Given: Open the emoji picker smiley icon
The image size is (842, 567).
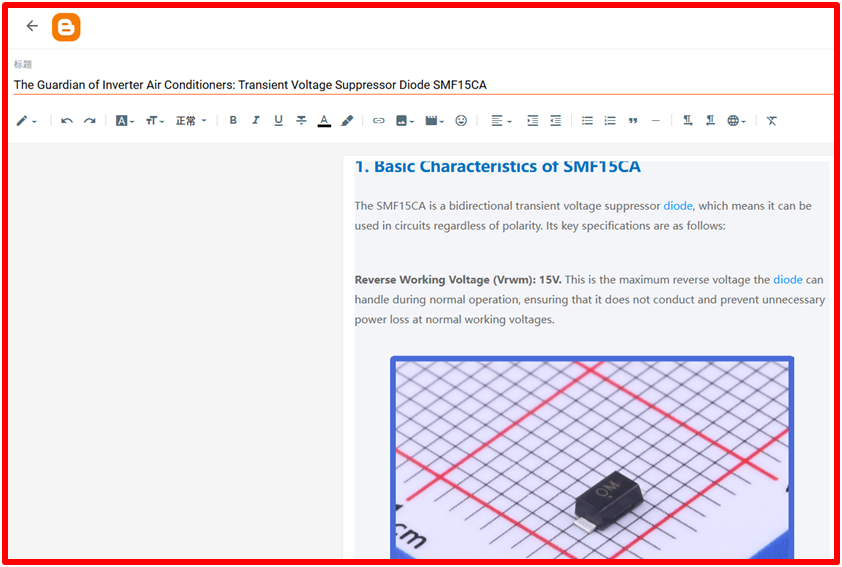Looking at the screenshot, I should pyautogui.click(x=461, y=121).
